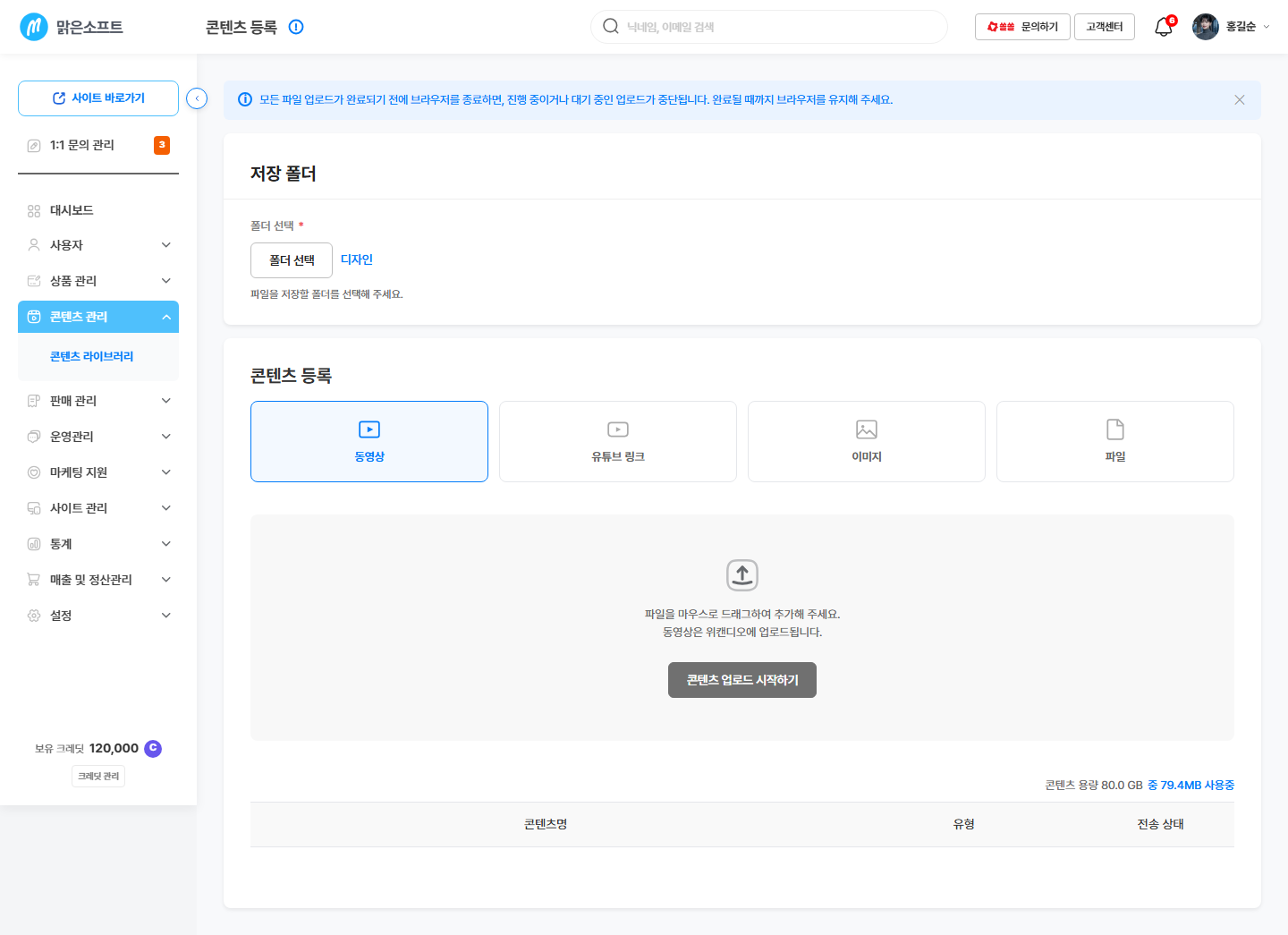Image resolution: width=1288 pixels, height=935 pixels.
Task: Expand the 판매 관리 chevron
Action: 166,401
